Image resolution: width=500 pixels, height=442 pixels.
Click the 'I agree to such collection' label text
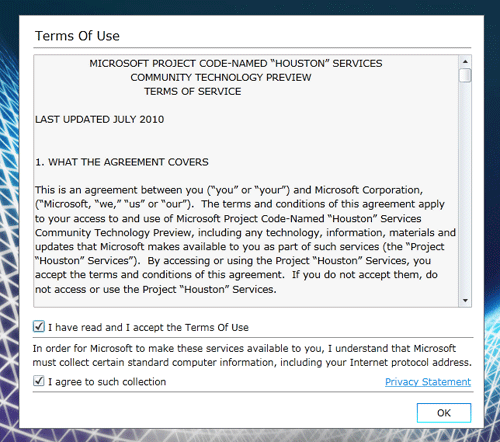point(107,382)
